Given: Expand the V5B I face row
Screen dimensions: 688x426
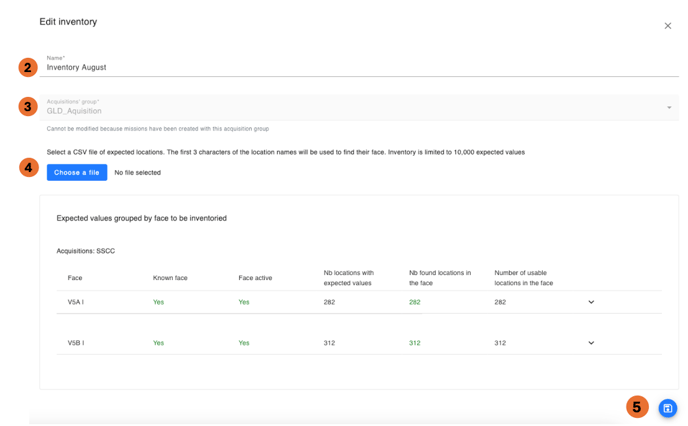Looking at the screenshot, I should pos(591,343).
